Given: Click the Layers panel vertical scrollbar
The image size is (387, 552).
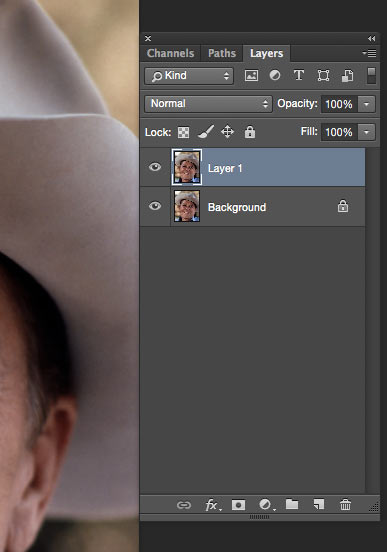Looking at the screenshot, I should (373, 320).
